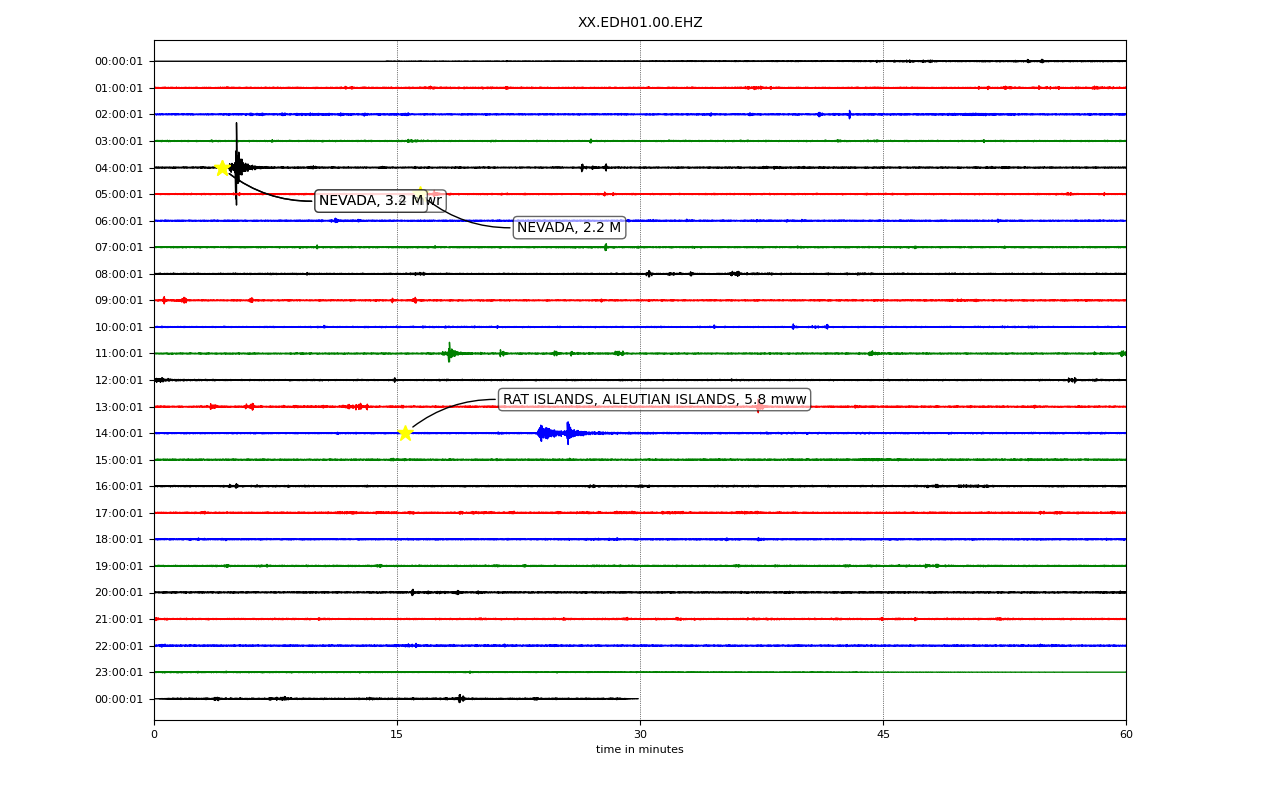Click the 13:00:01 time label on y-axis
The width and height of the screenshot is (1280, 800).
(119, 407)
